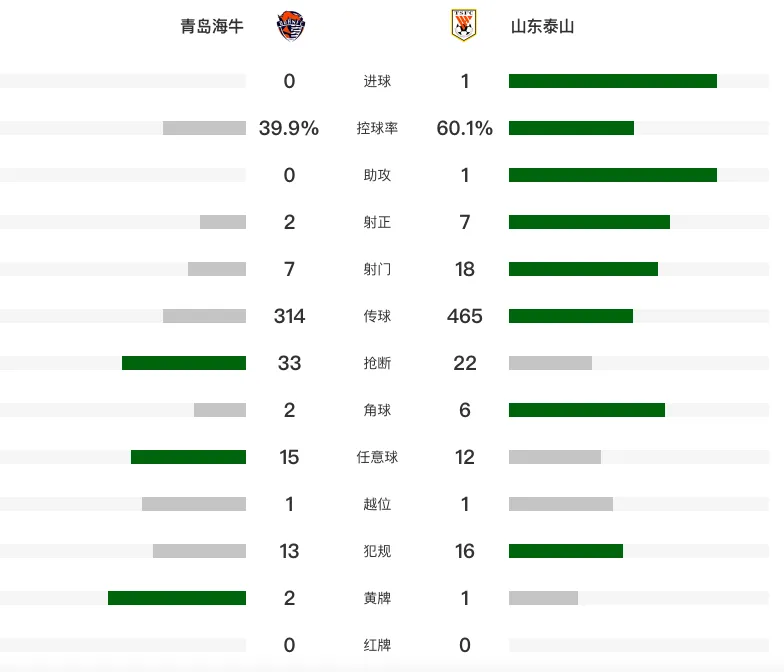Click 青岛海牛 green 黄牌 bar
The image size is (784, 672).
pyautogui.click(x=177, y=598)
